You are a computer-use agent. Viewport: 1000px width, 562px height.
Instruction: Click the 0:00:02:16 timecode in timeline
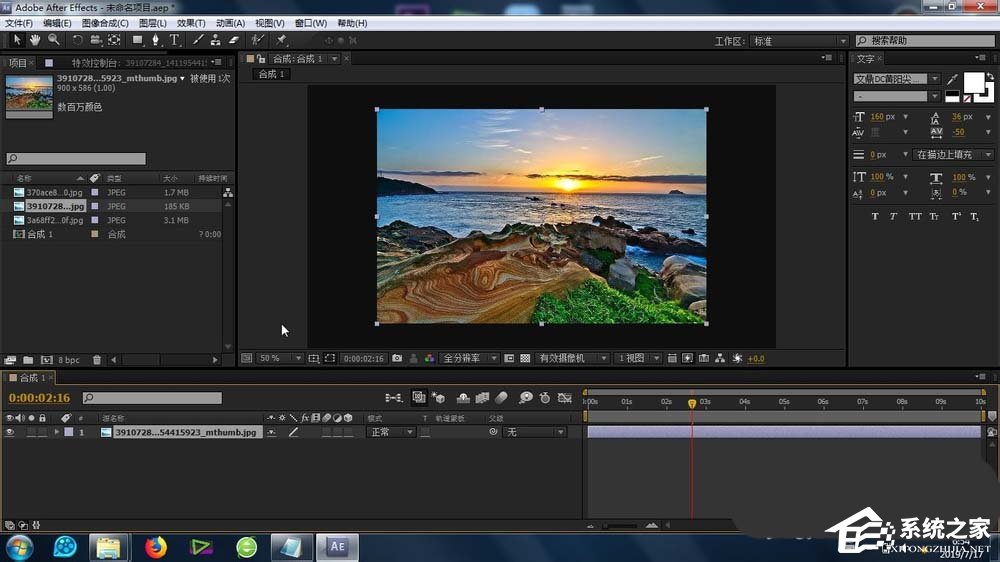(x=38, y=398)
